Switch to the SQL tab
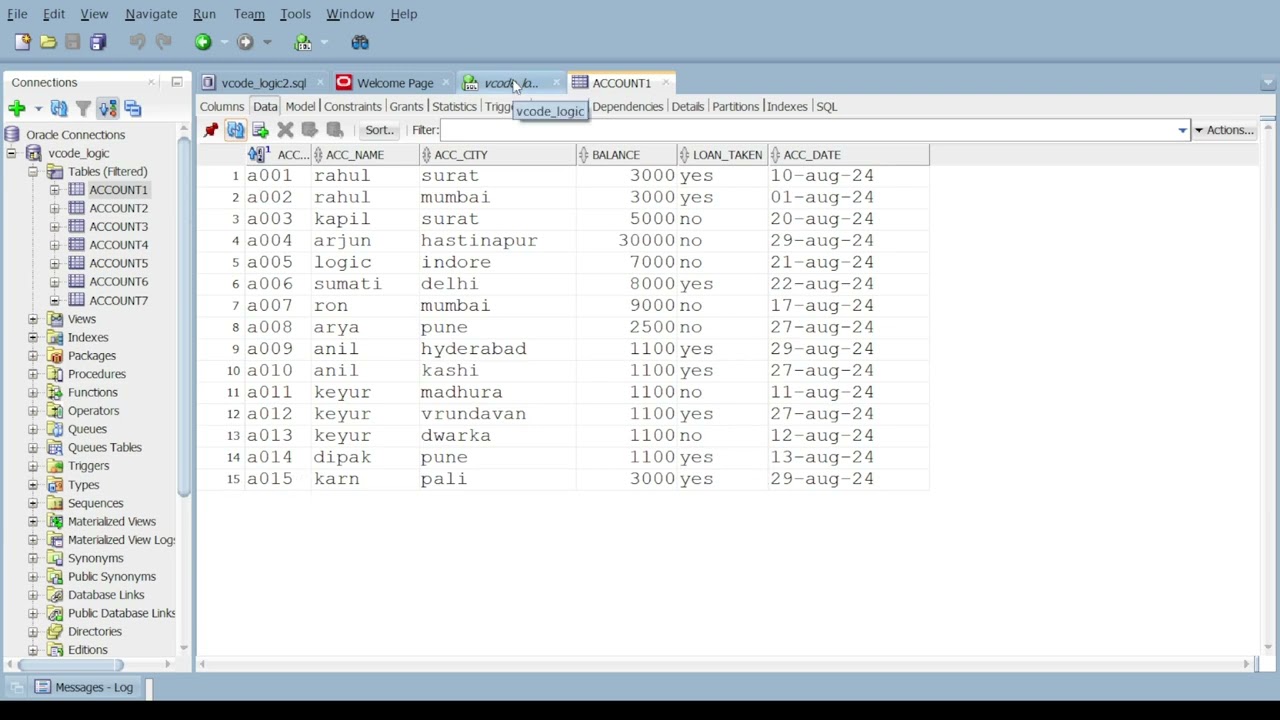The height and width of the screenshot is (720, 1280). pos(826,106)
